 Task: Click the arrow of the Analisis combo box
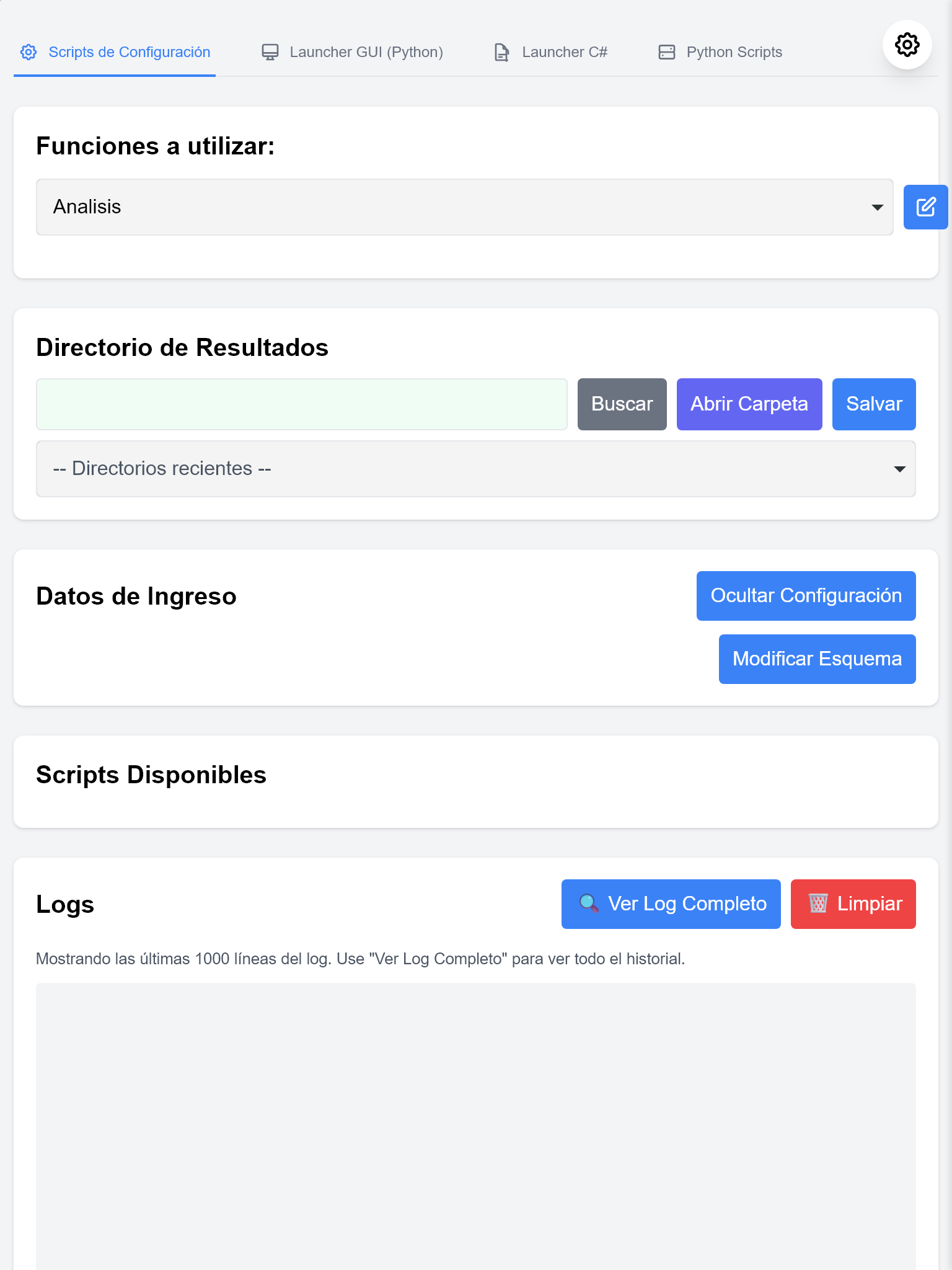coord(877,207)
